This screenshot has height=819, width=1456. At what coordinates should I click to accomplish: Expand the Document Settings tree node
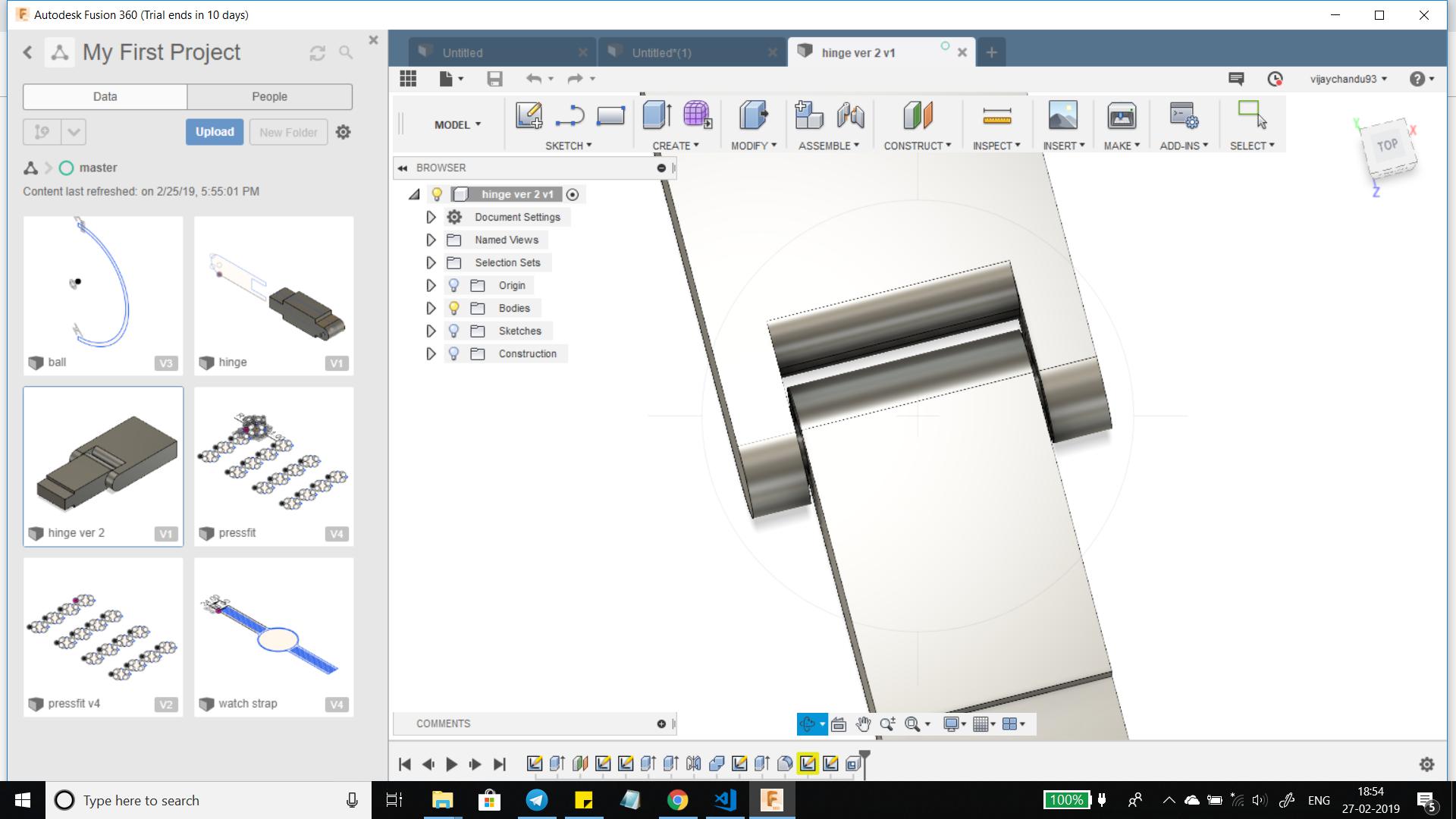(431, 217)
